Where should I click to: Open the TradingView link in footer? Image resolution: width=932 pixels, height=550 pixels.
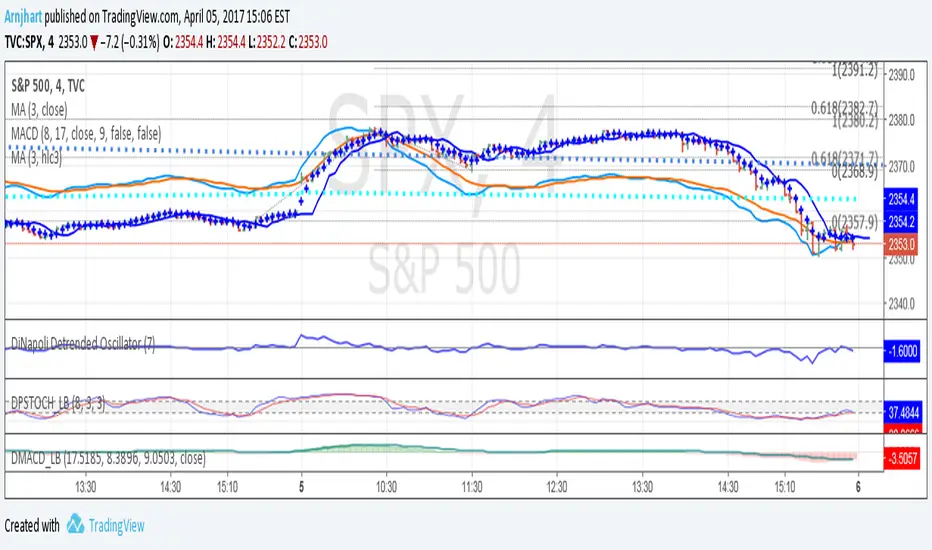pyautogui.click(x=116, y=526)
